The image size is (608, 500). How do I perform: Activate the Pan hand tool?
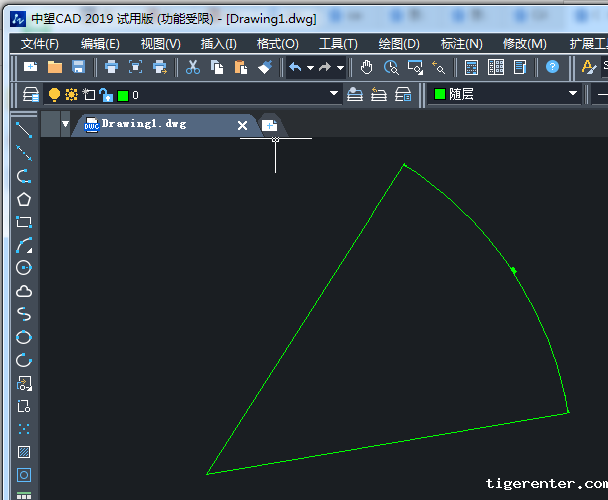[367, 67]
